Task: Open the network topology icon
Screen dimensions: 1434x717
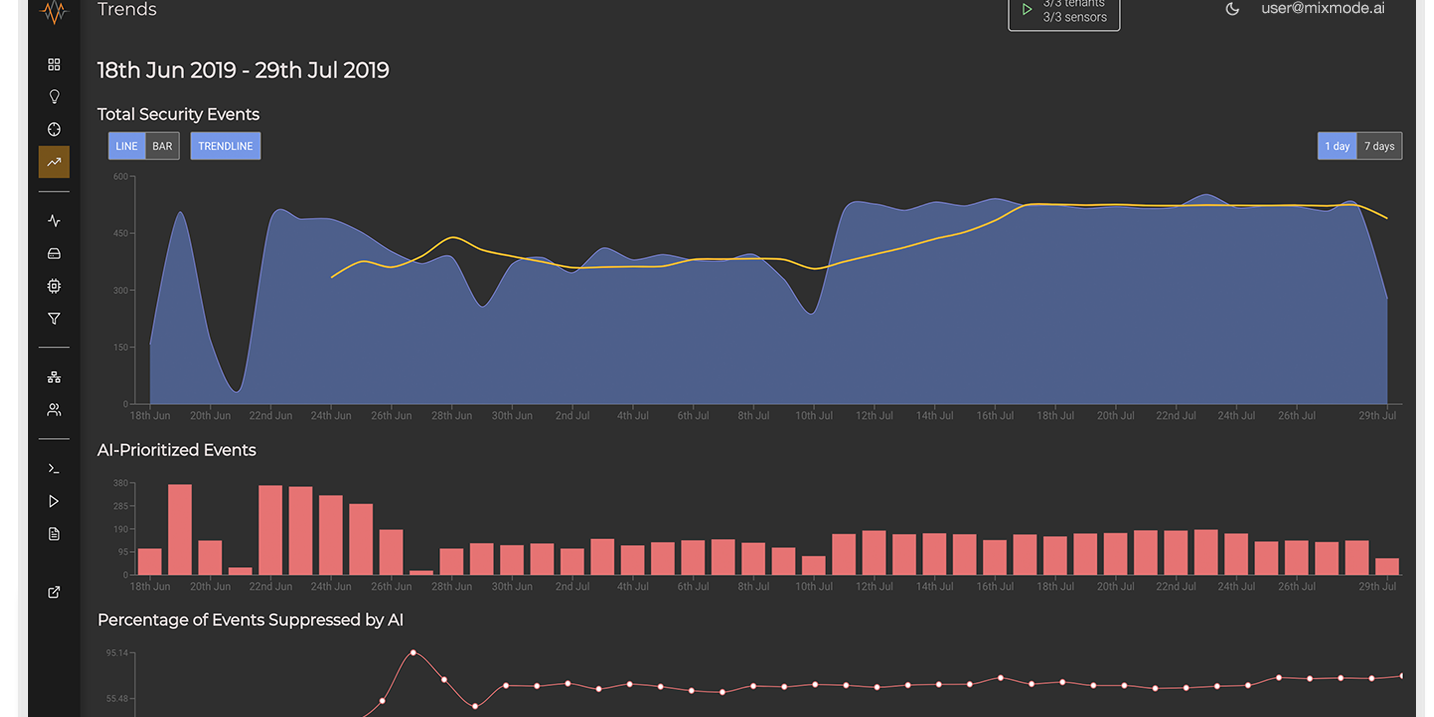Action: coord(54,377)
